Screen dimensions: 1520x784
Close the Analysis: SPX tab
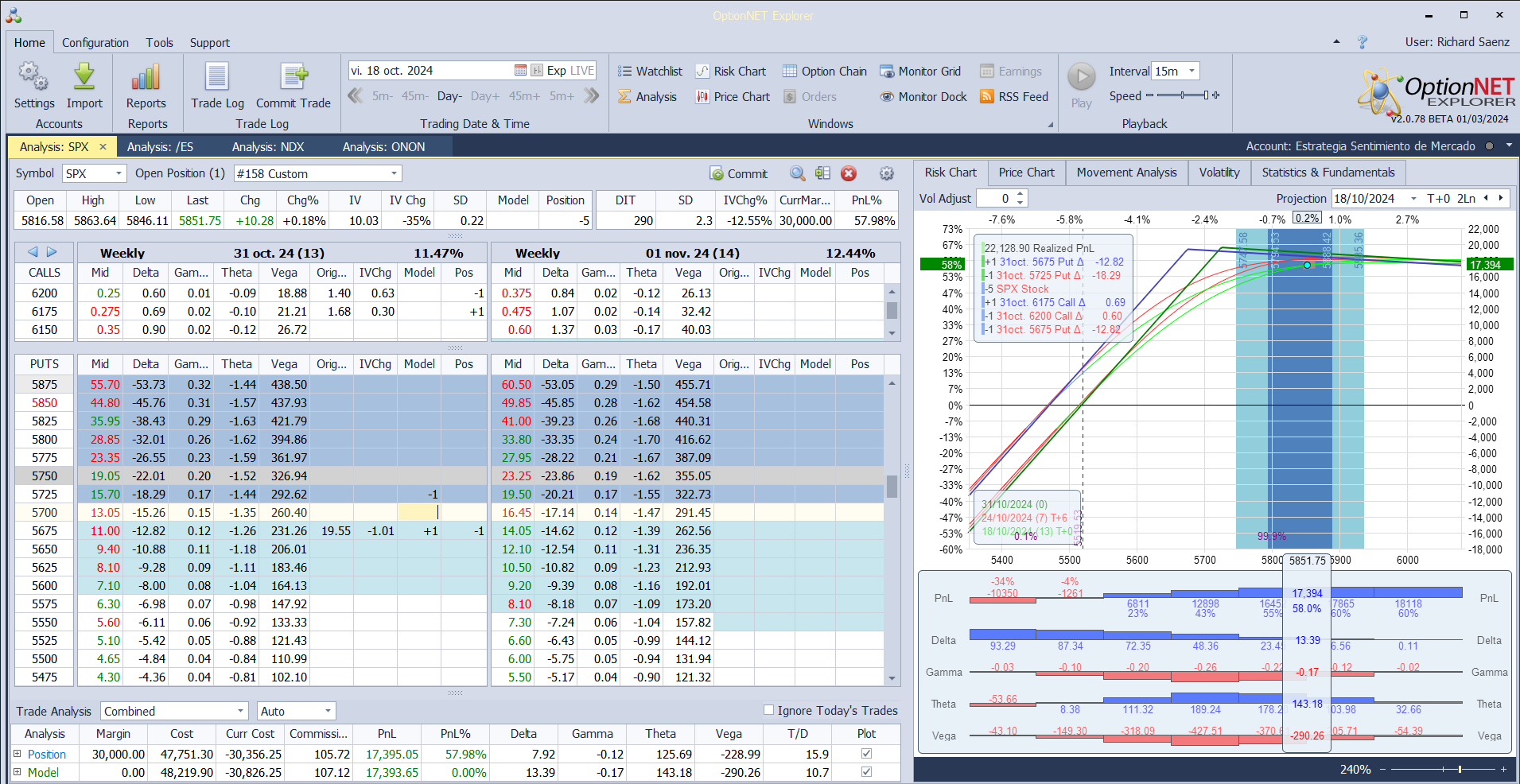click(x=103, y=146)
